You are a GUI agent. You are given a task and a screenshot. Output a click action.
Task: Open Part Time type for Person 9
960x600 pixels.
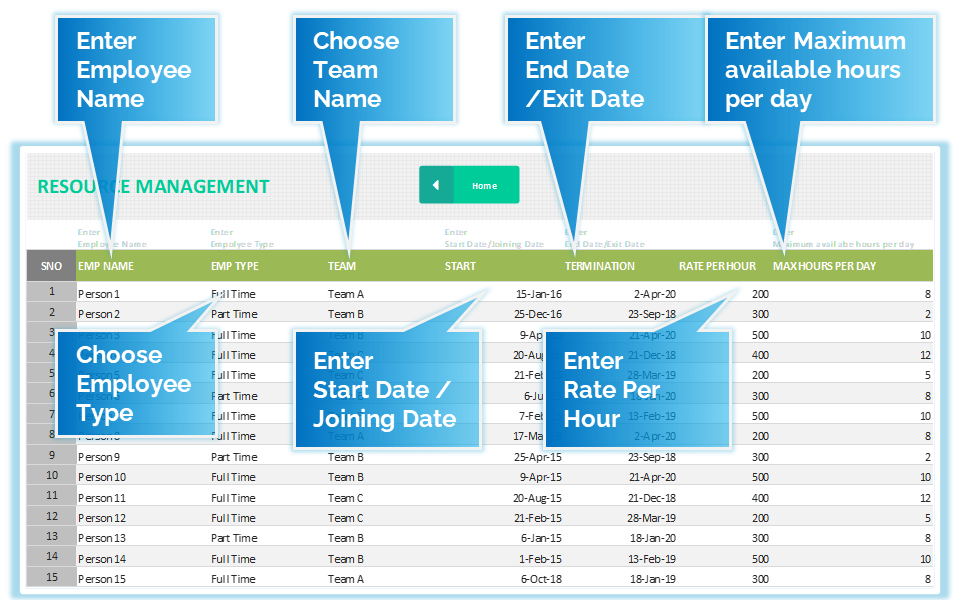234,457
